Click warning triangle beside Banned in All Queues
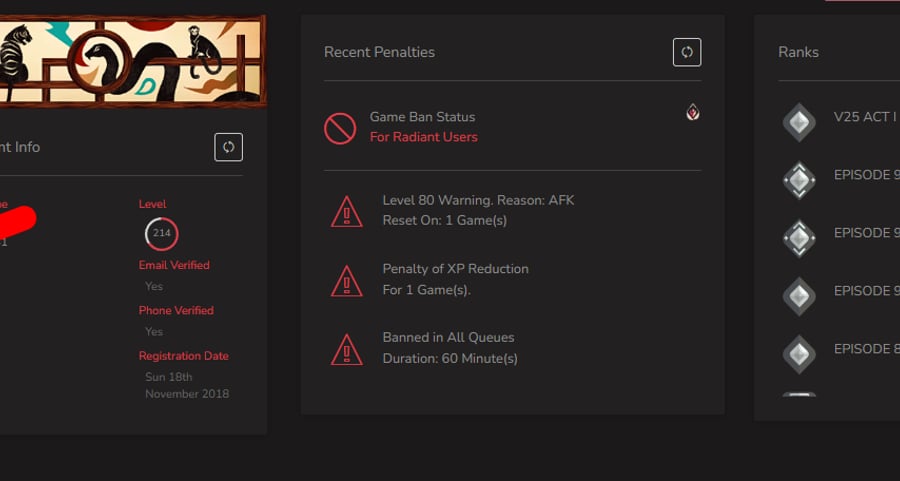900x481 pixels. [347, 350]
